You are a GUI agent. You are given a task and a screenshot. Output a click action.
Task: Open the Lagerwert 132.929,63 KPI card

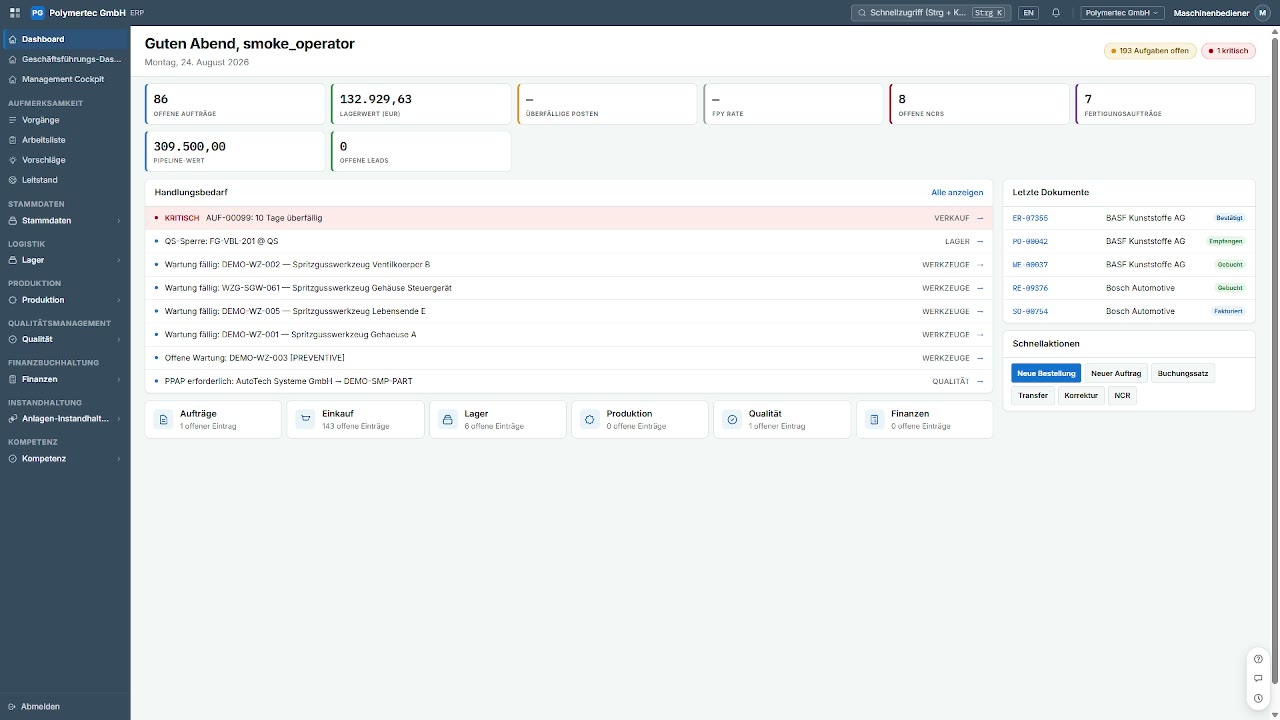pos(421,104)
